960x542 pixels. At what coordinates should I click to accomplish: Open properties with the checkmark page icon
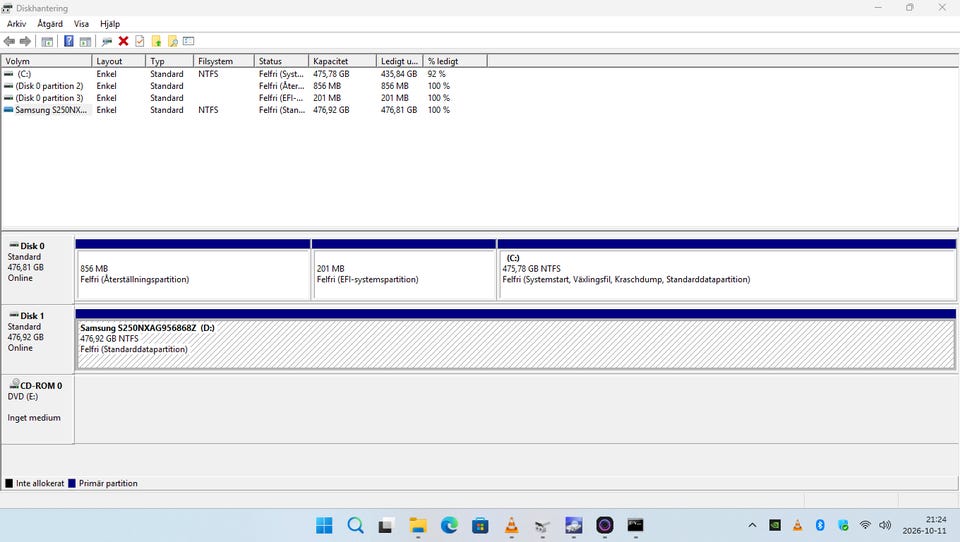click(140, 41)
